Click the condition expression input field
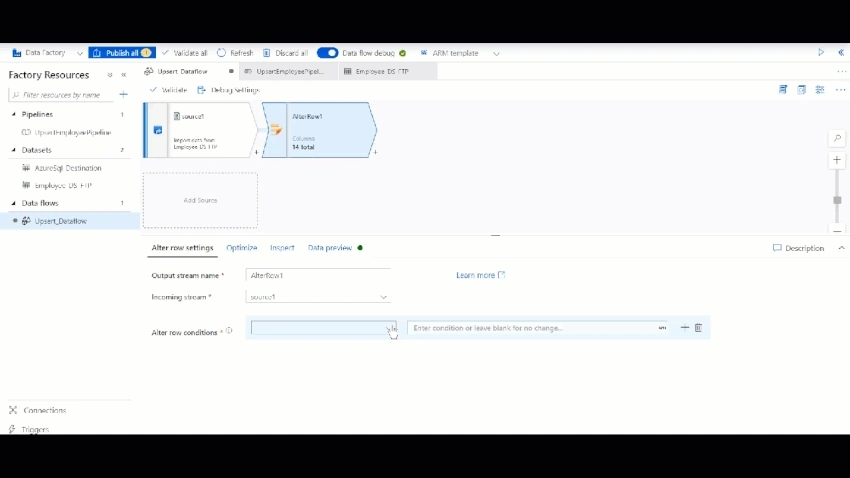The width and height of the screenshot is (850, 478). point(533,328)
